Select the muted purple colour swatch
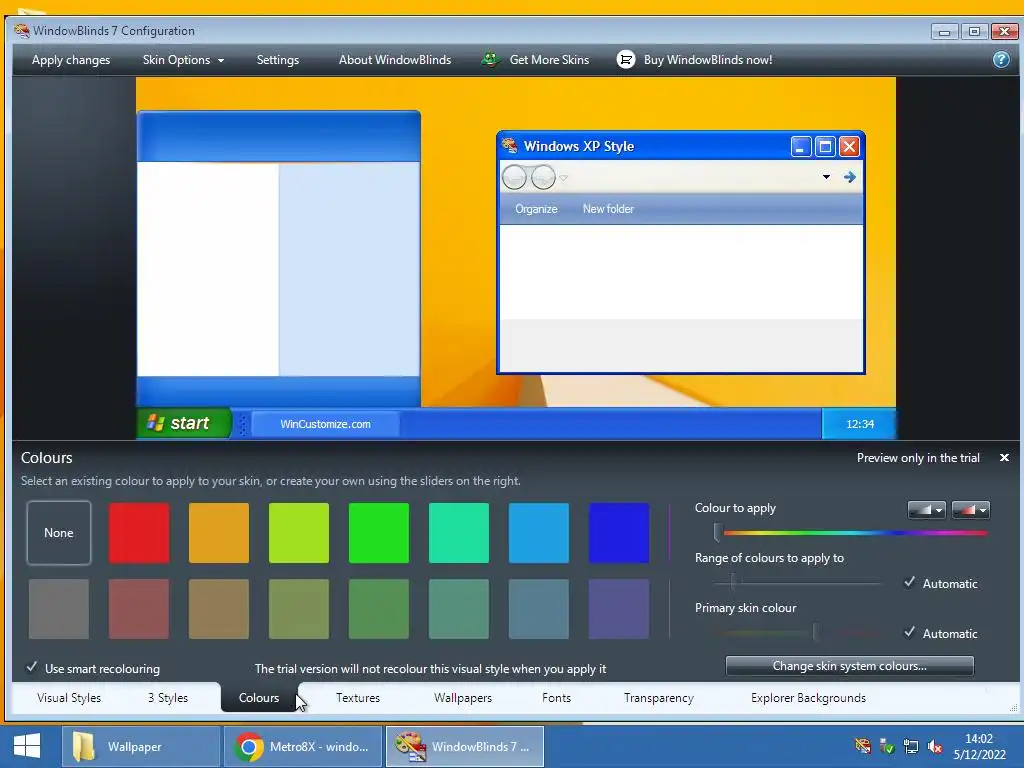 point(619,609)
